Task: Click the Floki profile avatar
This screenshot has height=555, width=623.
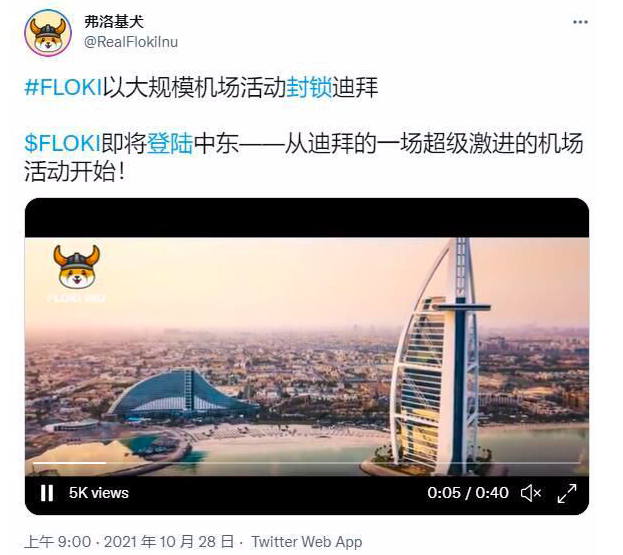Action: click(48, 34)
